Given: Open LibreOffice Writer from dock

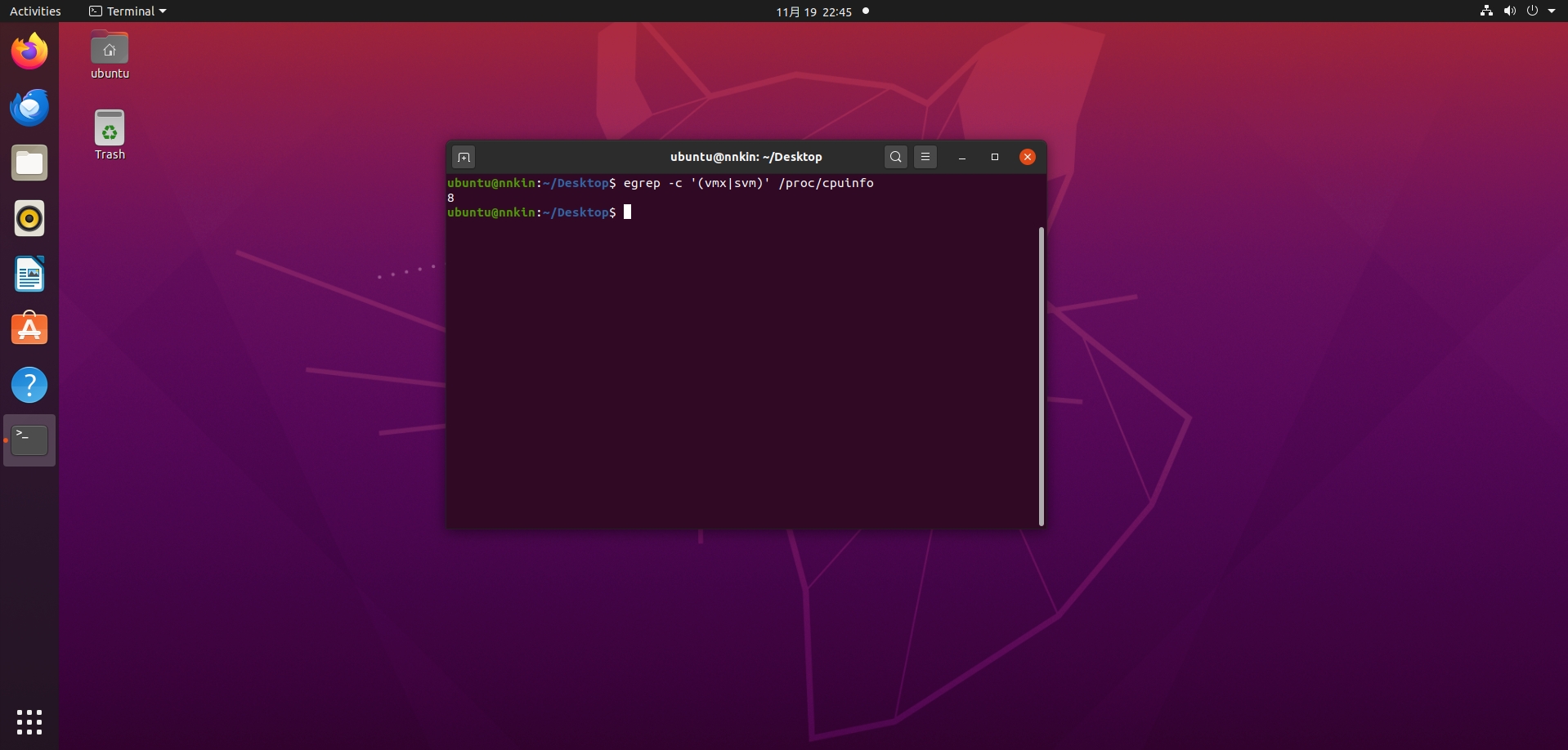Looking at the screenshot, I should [29, 275].
